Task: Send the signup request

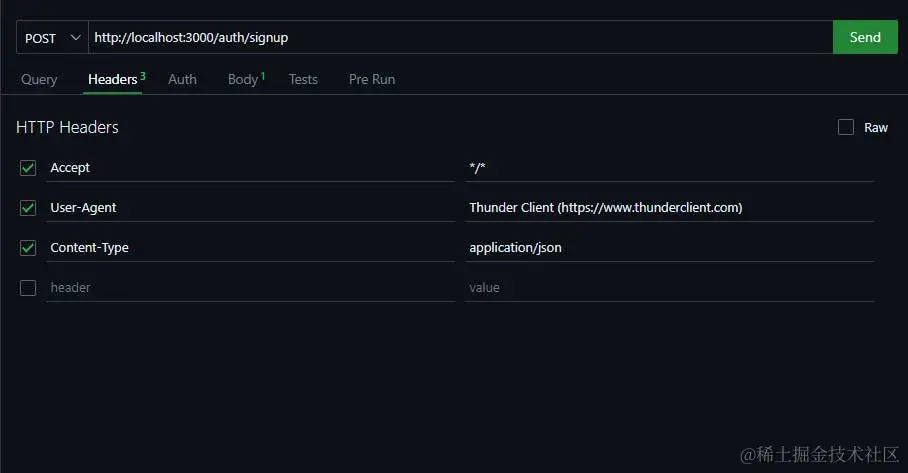Action: tap(865, 38)
